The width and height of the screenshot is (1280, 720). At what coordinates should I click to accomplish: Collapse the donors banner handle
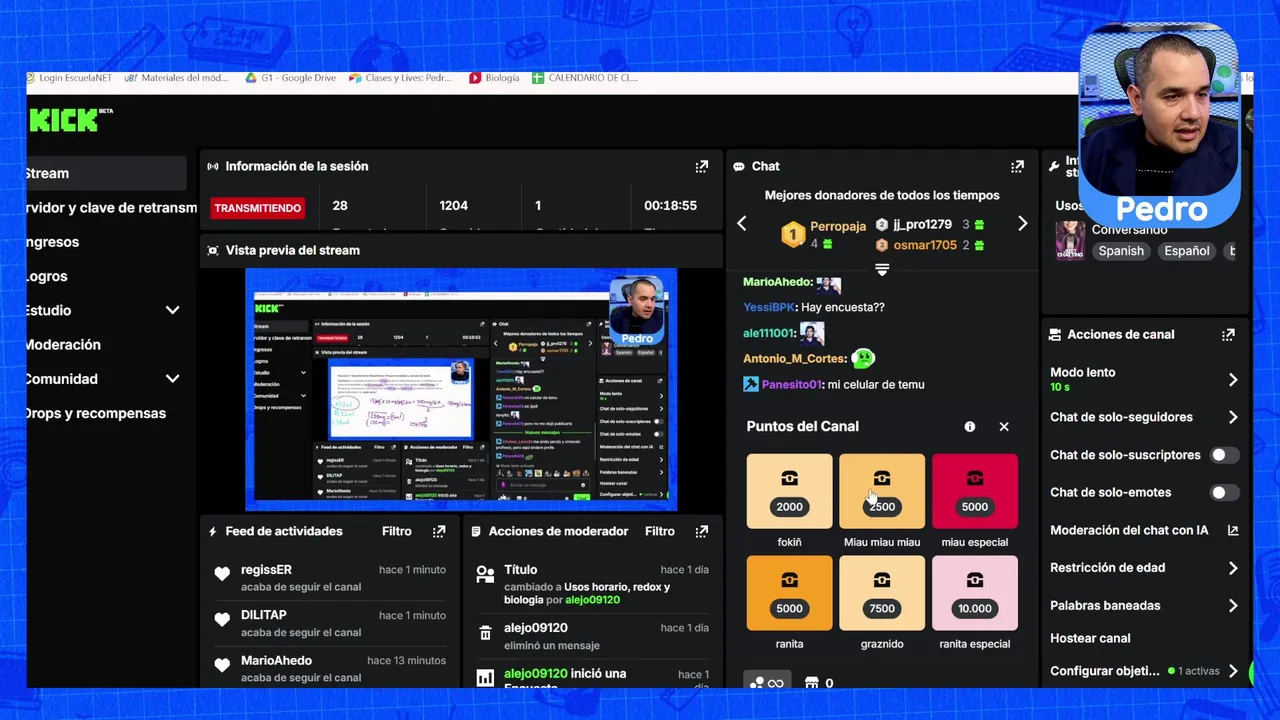(x=882, y=270)
